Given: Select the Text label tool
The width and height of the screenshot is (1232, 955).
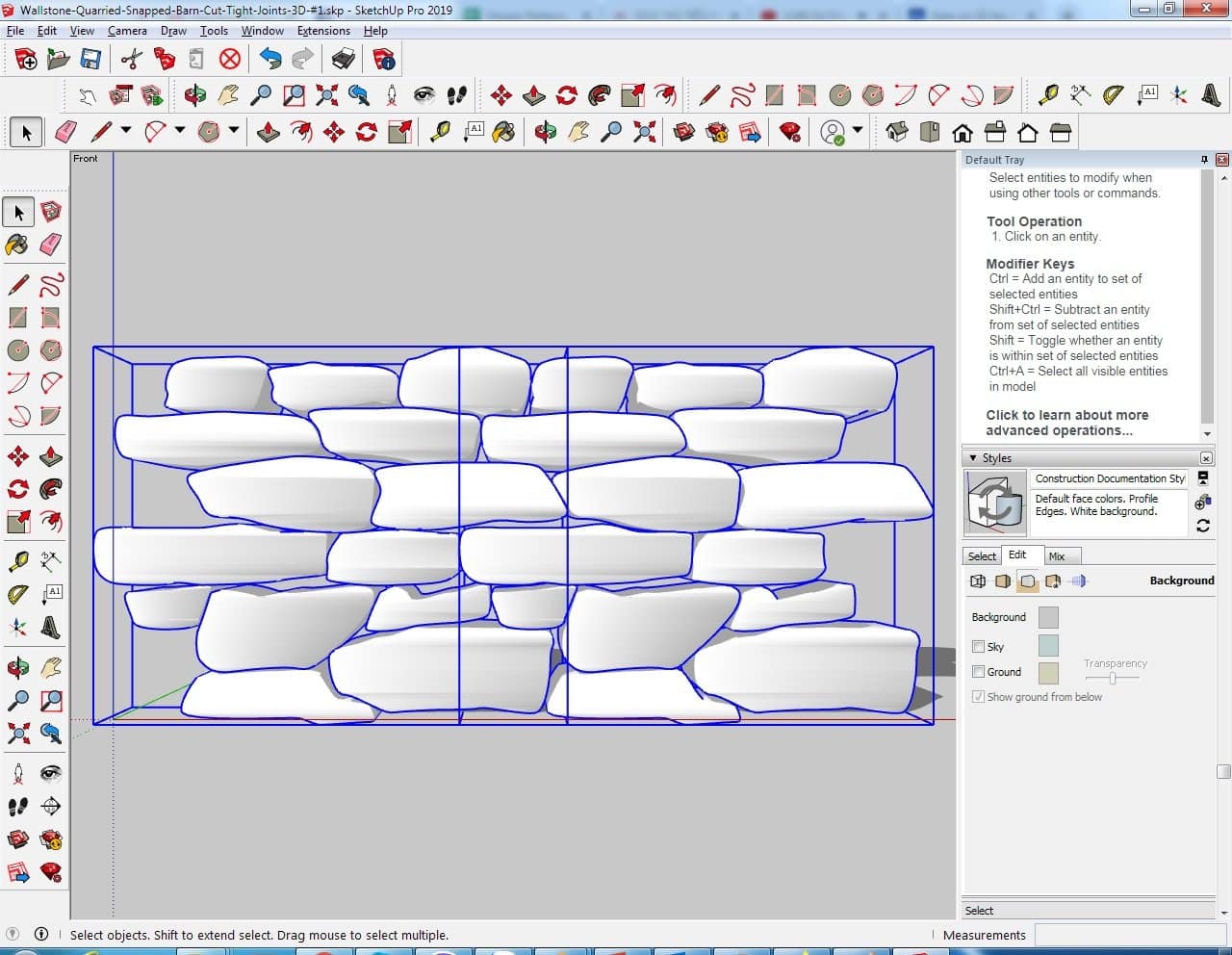Looking at the screenshot, I should coord(51,594).
